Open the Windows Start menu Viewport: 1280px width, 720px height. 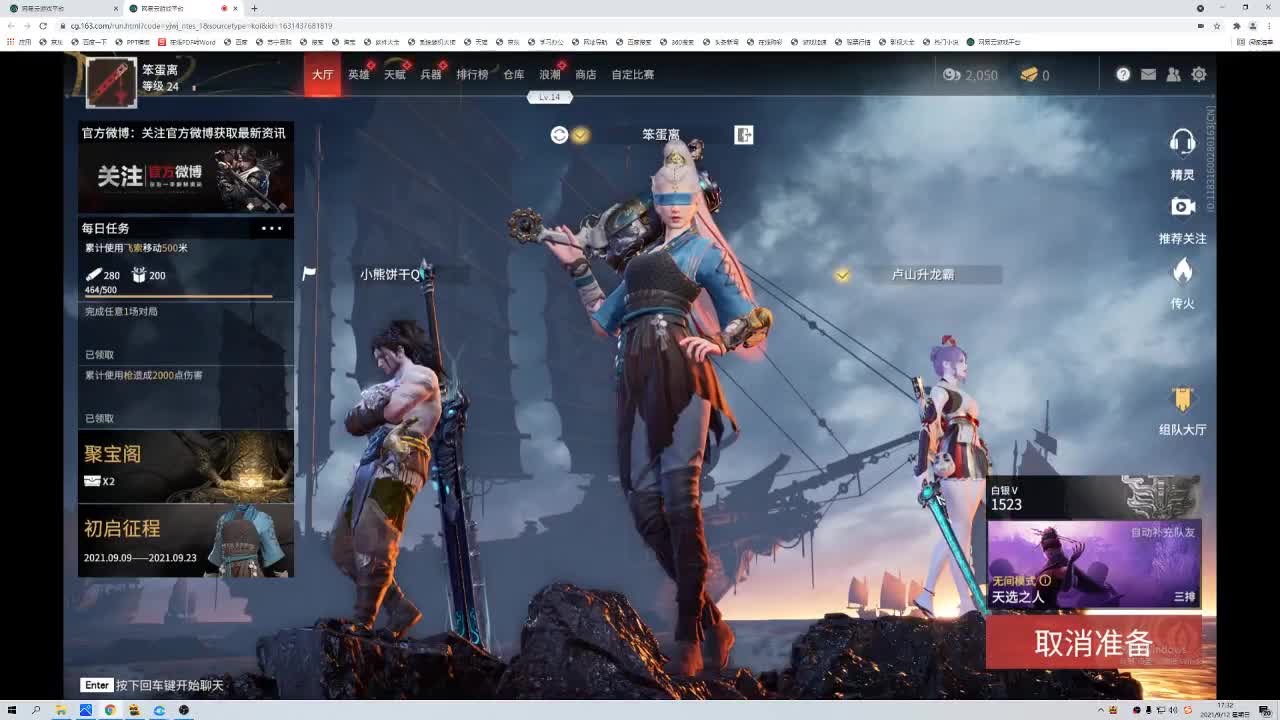pyautogui.click(x=12, y=710)
